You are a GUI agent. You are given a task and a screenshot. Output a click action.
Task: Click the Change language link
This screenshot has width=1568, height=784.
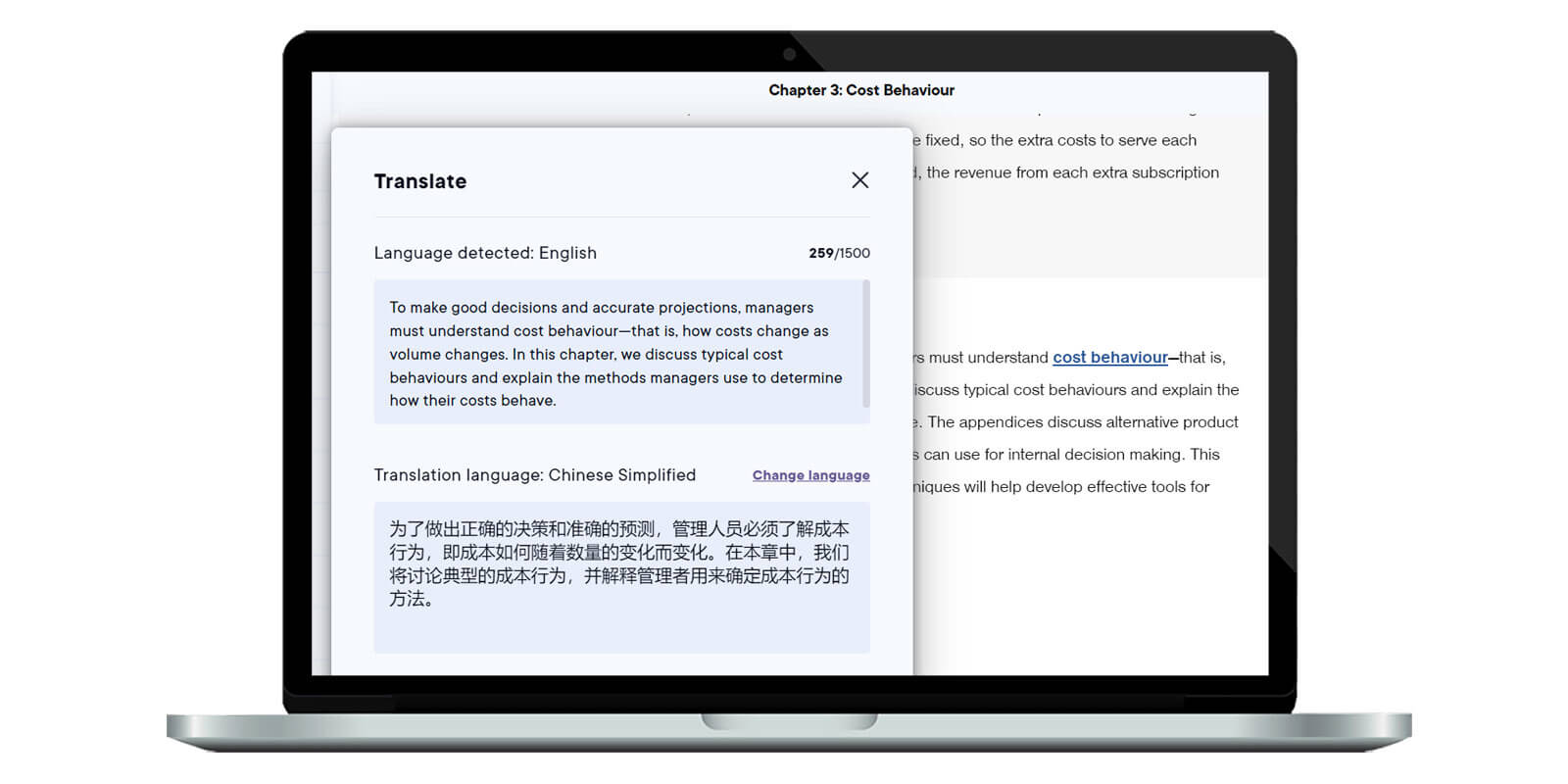pyautogui.click(x=810, y=475)
